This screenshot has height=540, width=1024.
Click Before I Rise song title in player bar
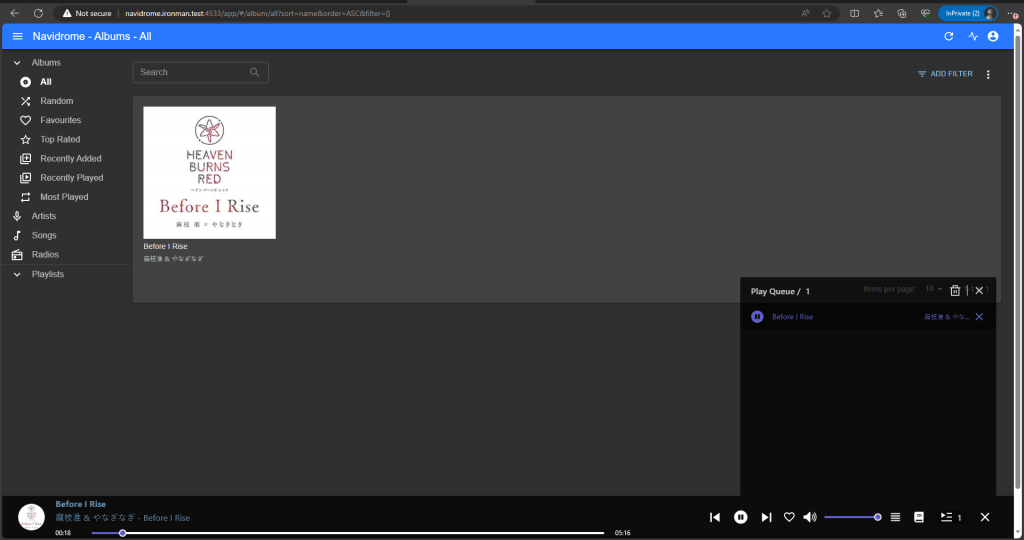pos(80,504)
